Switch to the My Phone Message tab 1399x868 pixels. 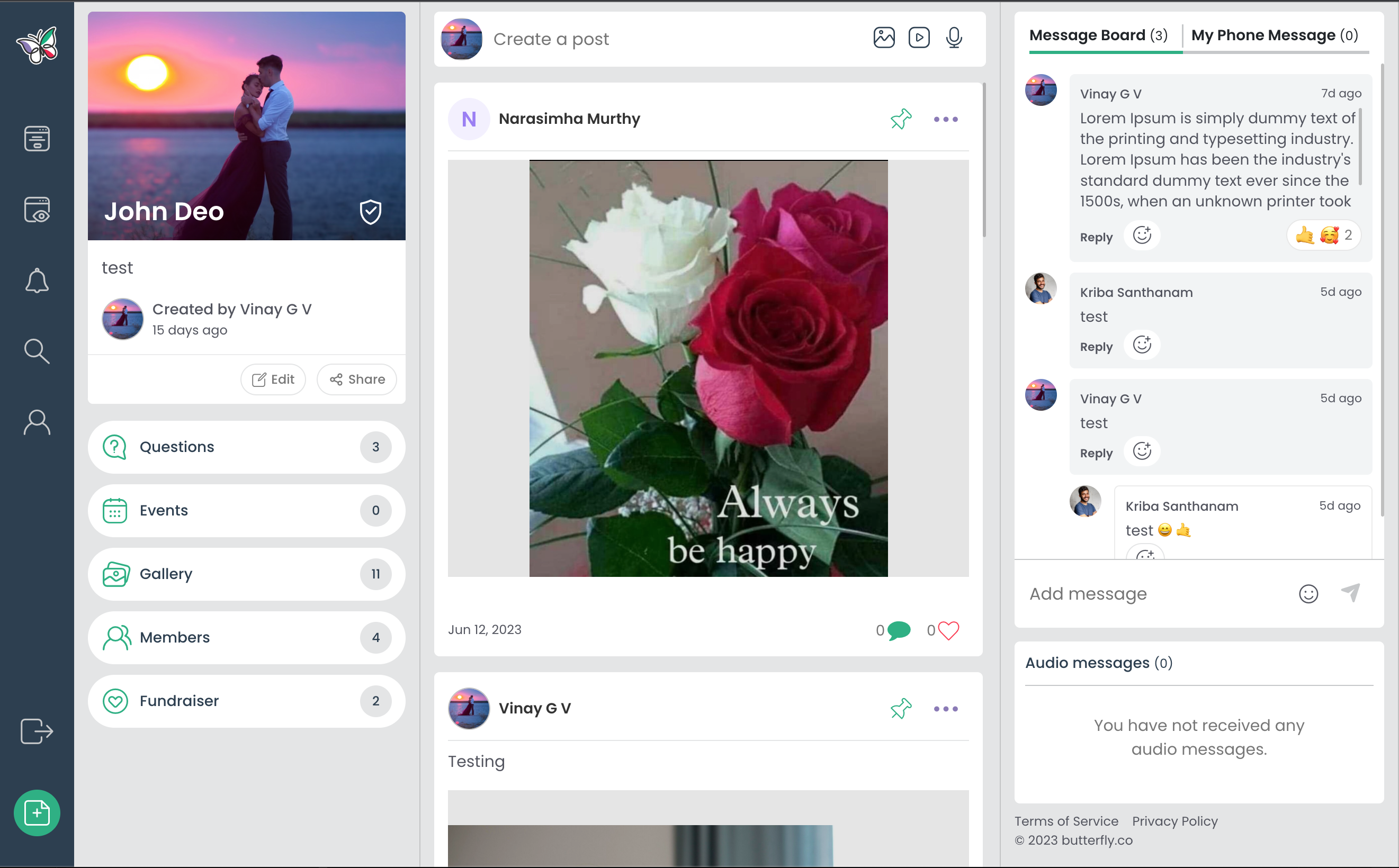coord(1275,35)
